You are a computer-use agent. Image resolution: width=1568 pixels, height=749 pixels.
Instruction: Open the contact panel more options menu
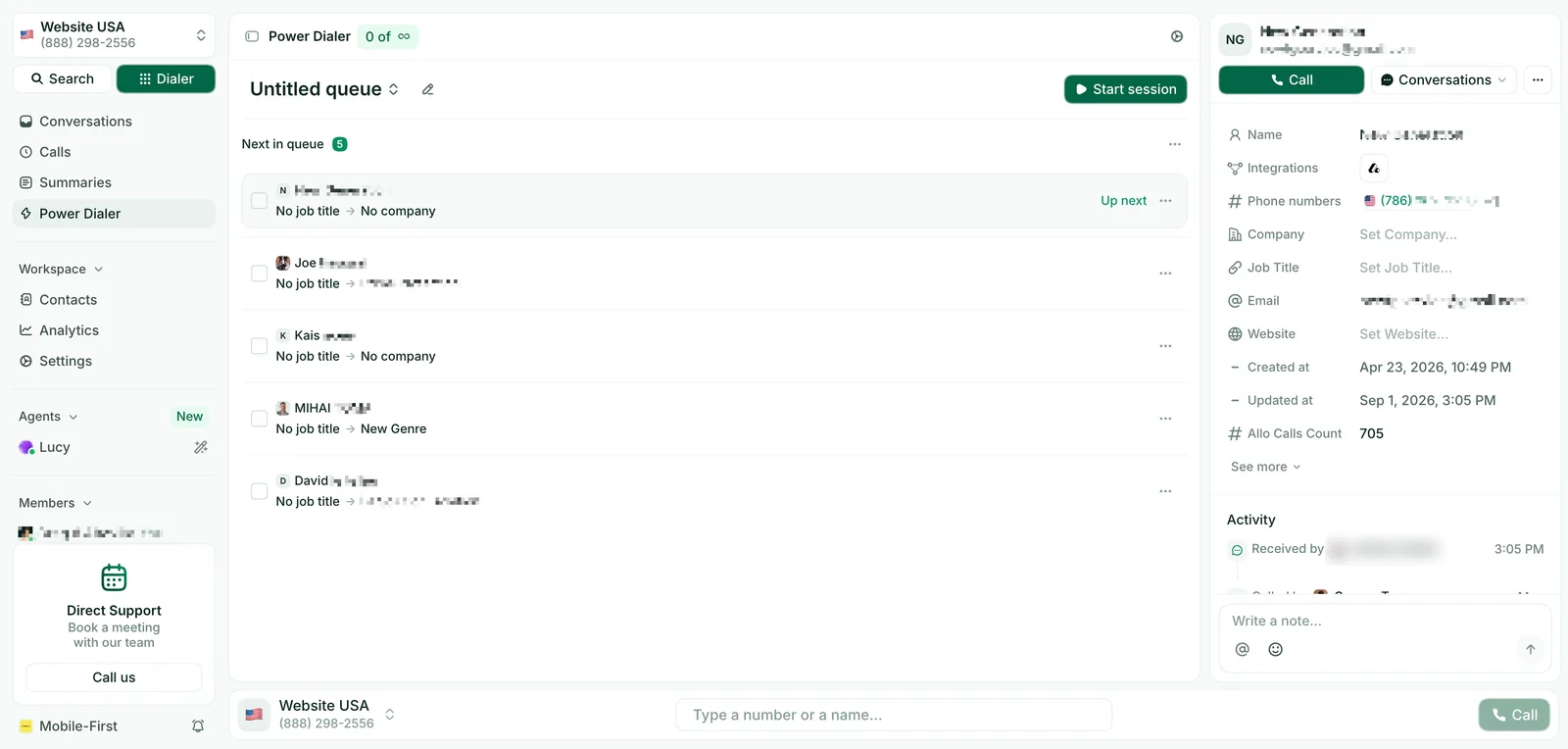pos(1538,80)
